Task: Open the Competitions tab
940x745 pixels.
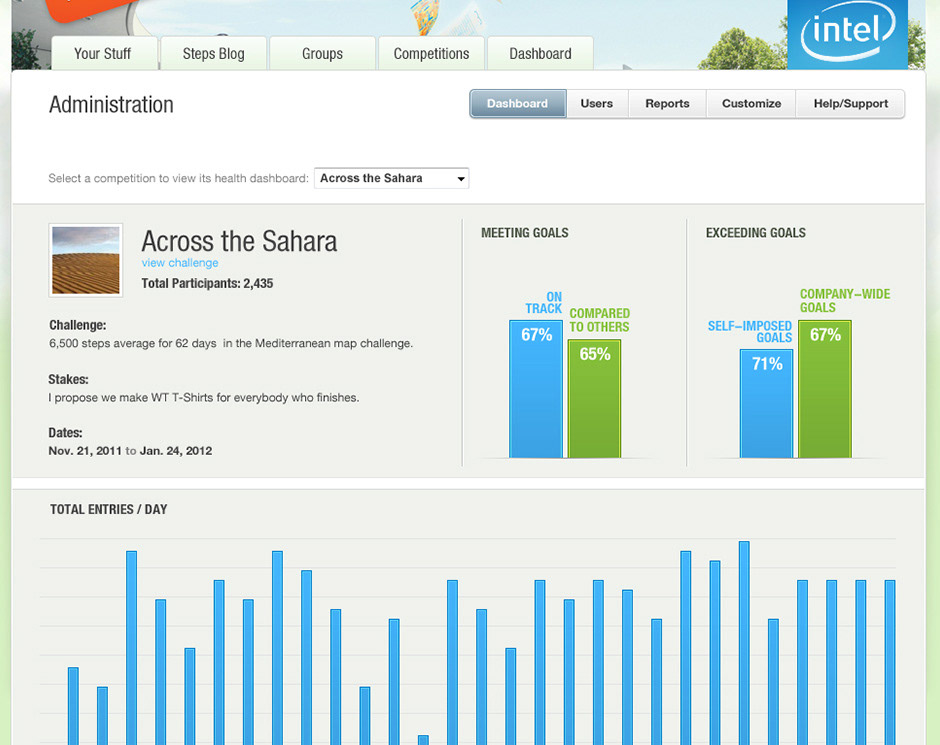Action: (431, 54)
